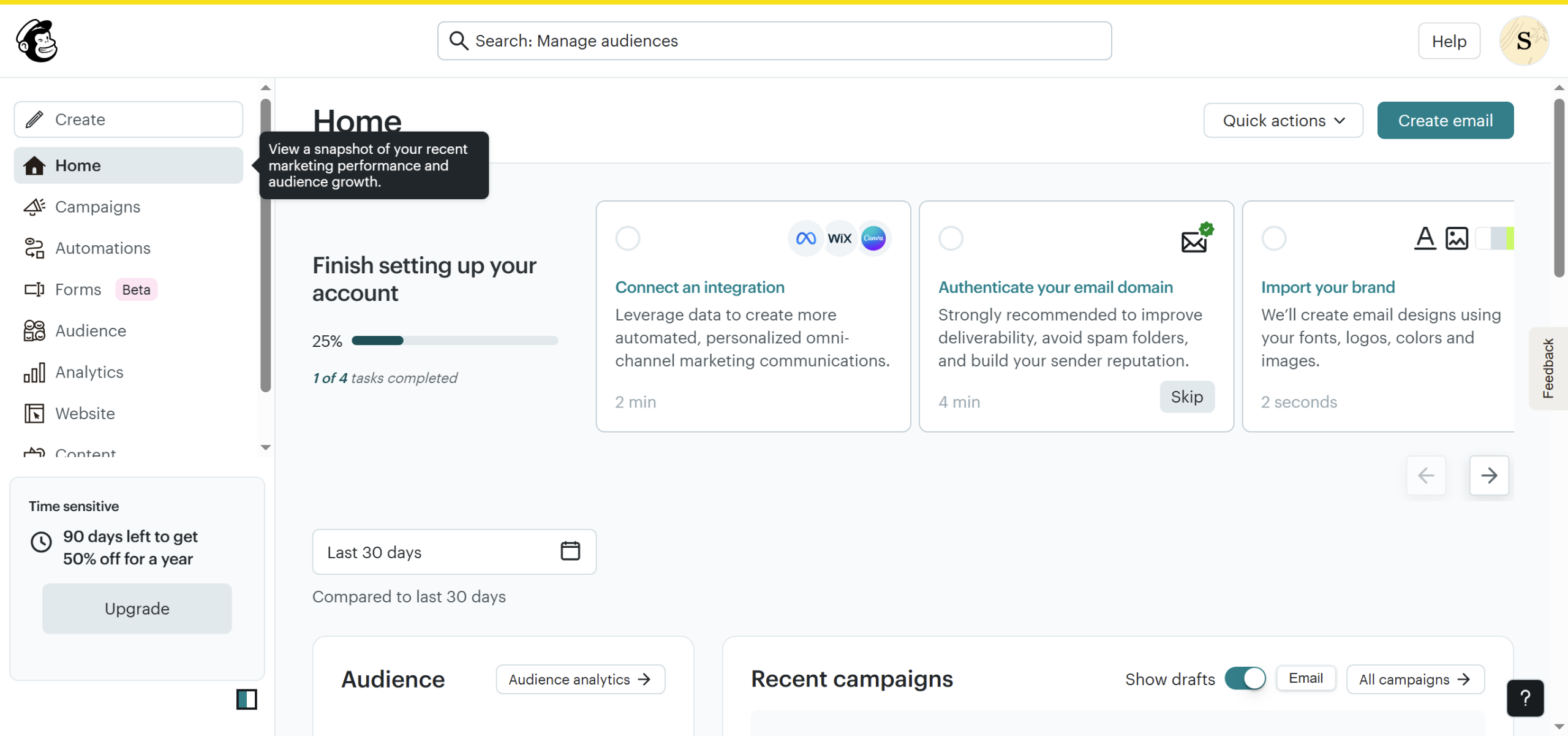Screen dimensions: 1568x736
Task: Mark Authenticate your email domain complete
Action: 951,238
